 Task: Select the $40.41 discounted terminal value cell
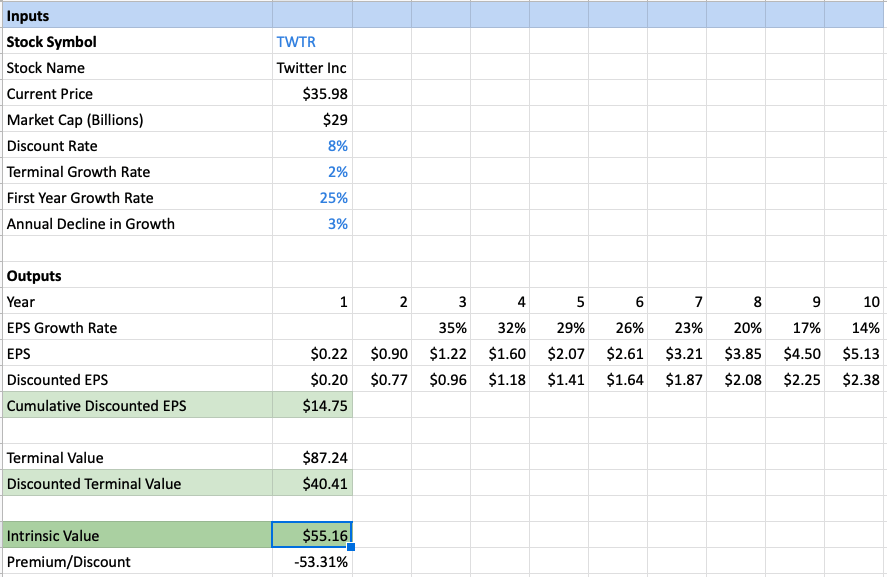coord(312,484)
